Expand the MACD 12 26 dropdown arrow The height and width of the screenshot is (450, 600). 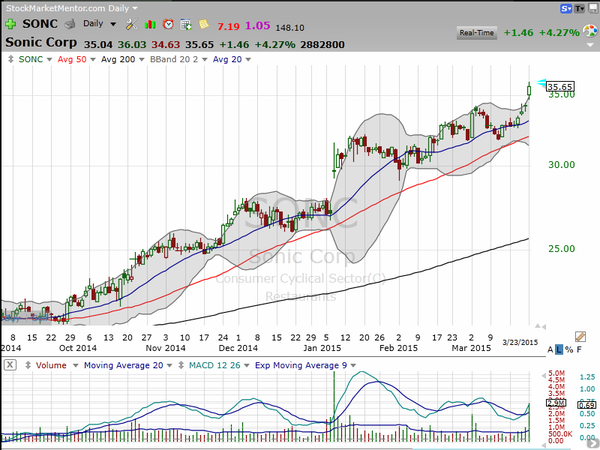click(246, 366)
